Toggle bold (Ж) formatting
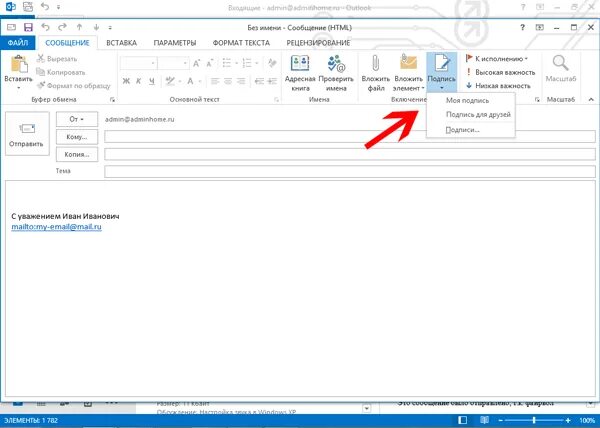 tap(126, 81)
